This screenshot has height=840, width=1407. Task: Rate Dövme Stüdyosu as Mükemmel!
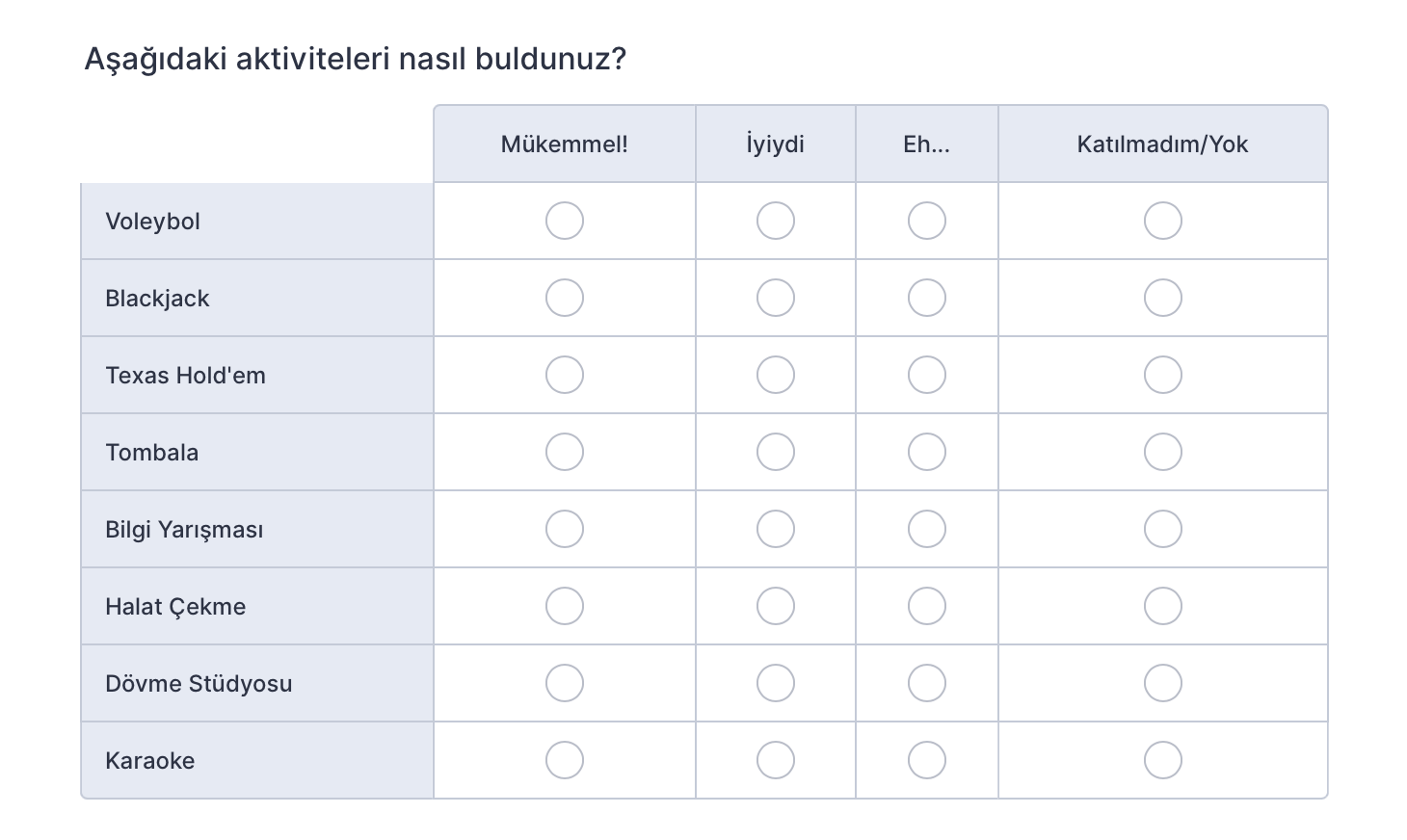pos(565,683)
